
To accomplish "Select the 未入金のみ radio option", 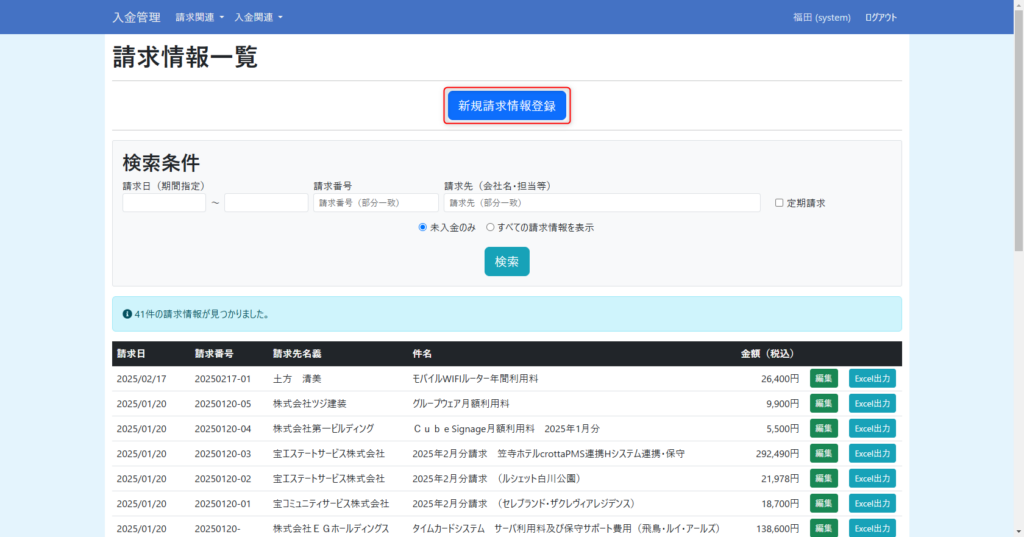I will (x=423, y=227).
